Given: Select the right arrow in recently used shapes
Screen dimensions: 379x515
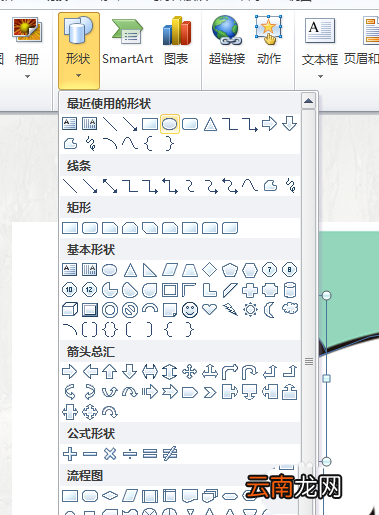Looking at the screenshot, I should [269, 124].
